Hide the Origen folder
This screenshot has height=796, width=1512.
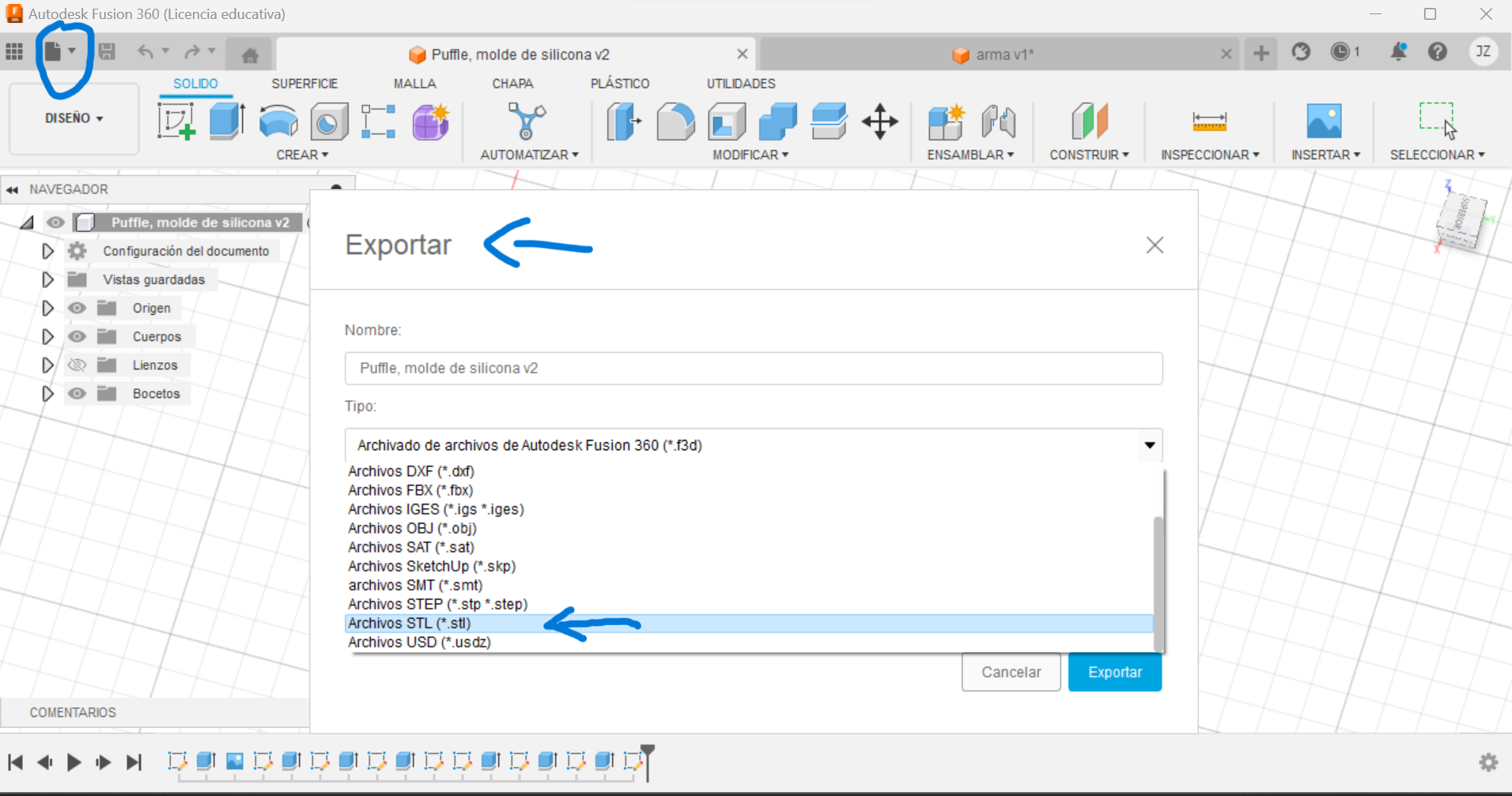coord(77,308)
